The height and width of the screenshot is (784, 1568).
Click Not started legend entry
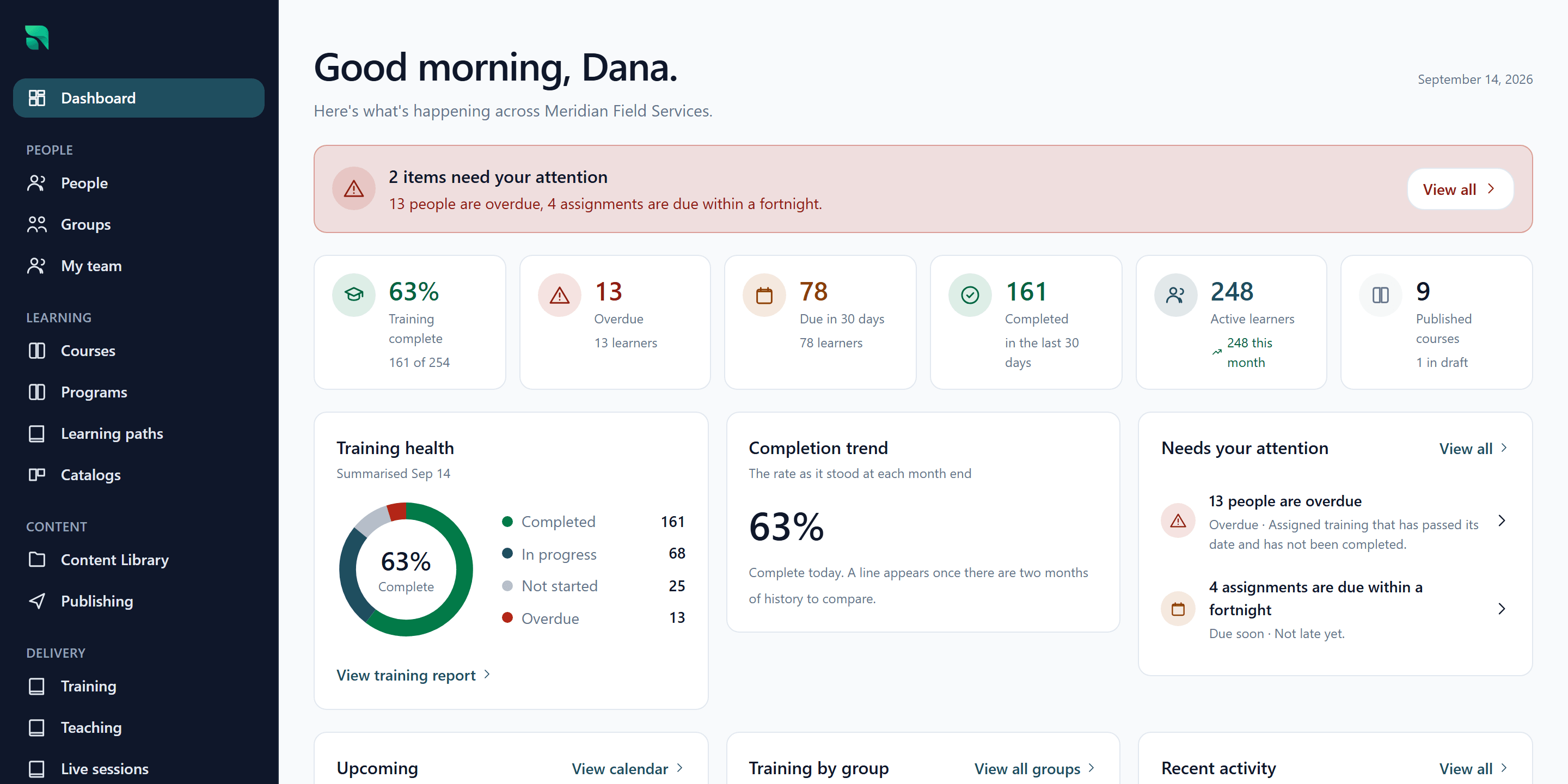[x=593, y=586]
